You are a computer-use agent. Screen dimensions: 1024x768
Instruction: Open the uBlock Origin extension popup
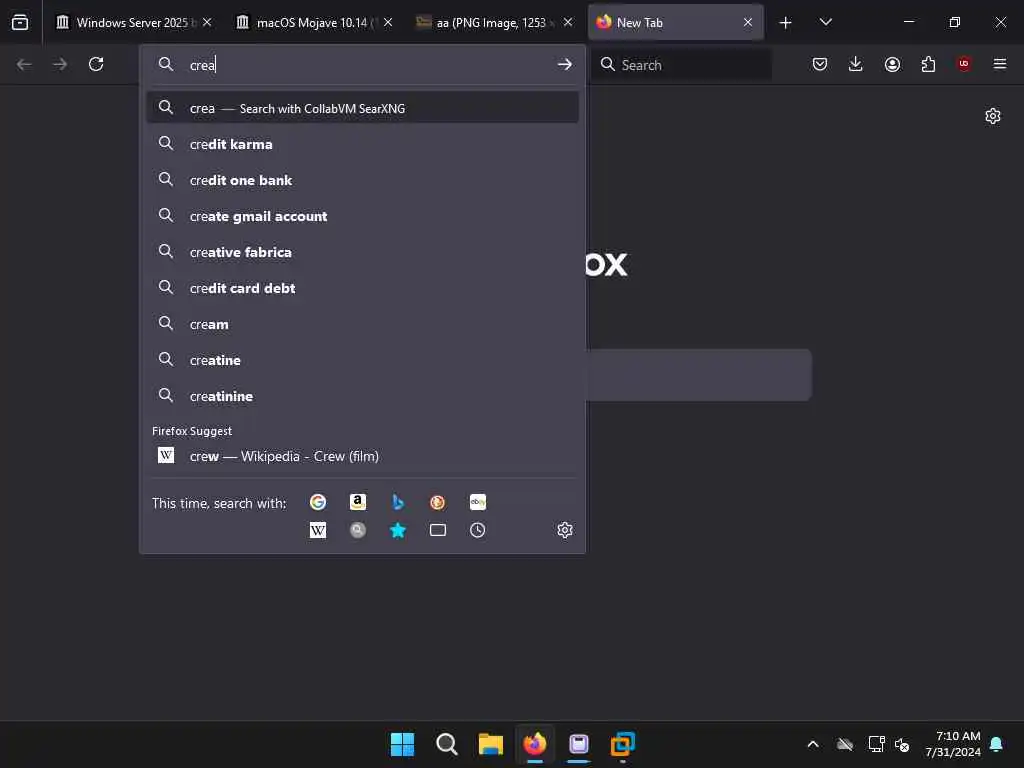point(964,64)
